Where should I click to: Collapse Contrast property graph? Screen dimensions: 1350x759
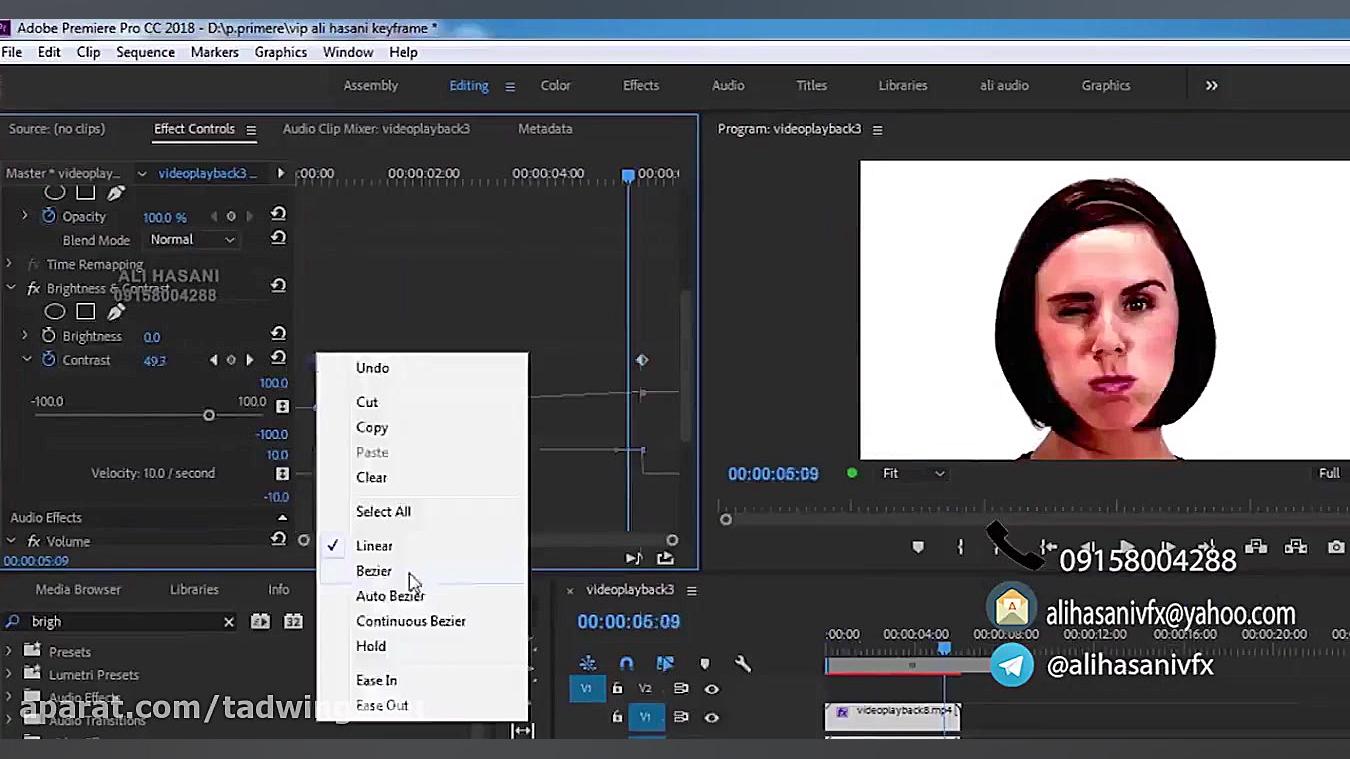point(27,360)
